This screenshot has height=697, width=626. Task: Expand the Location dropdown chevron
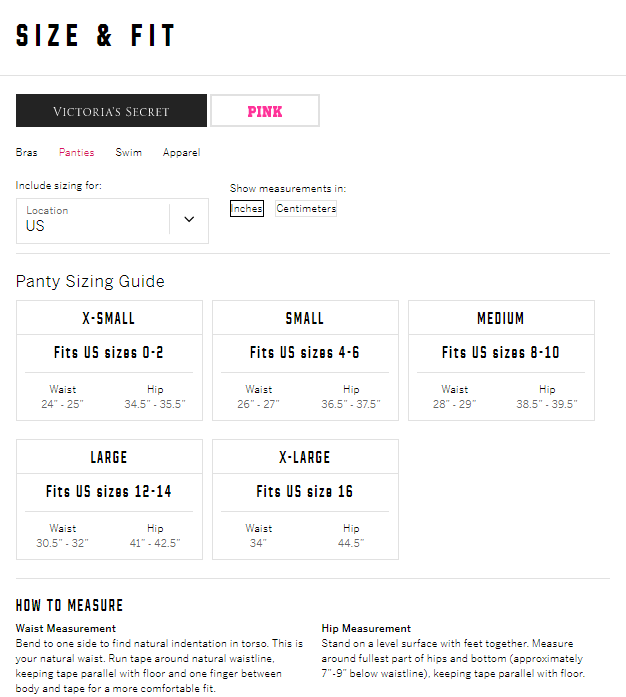189,219
